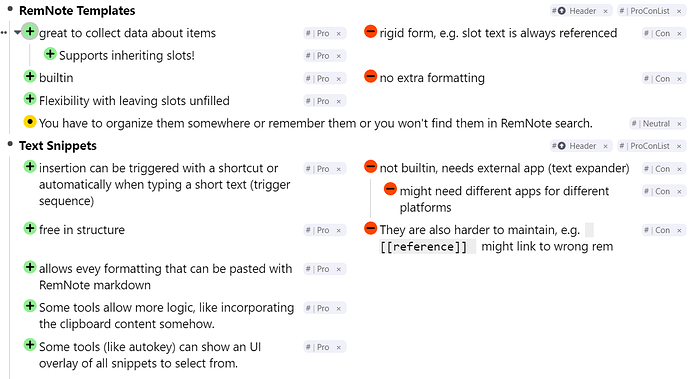Click red minus beside 'rigid form' text
The width and height of the screenshot is (690, 379).
[x=371, y=32]
